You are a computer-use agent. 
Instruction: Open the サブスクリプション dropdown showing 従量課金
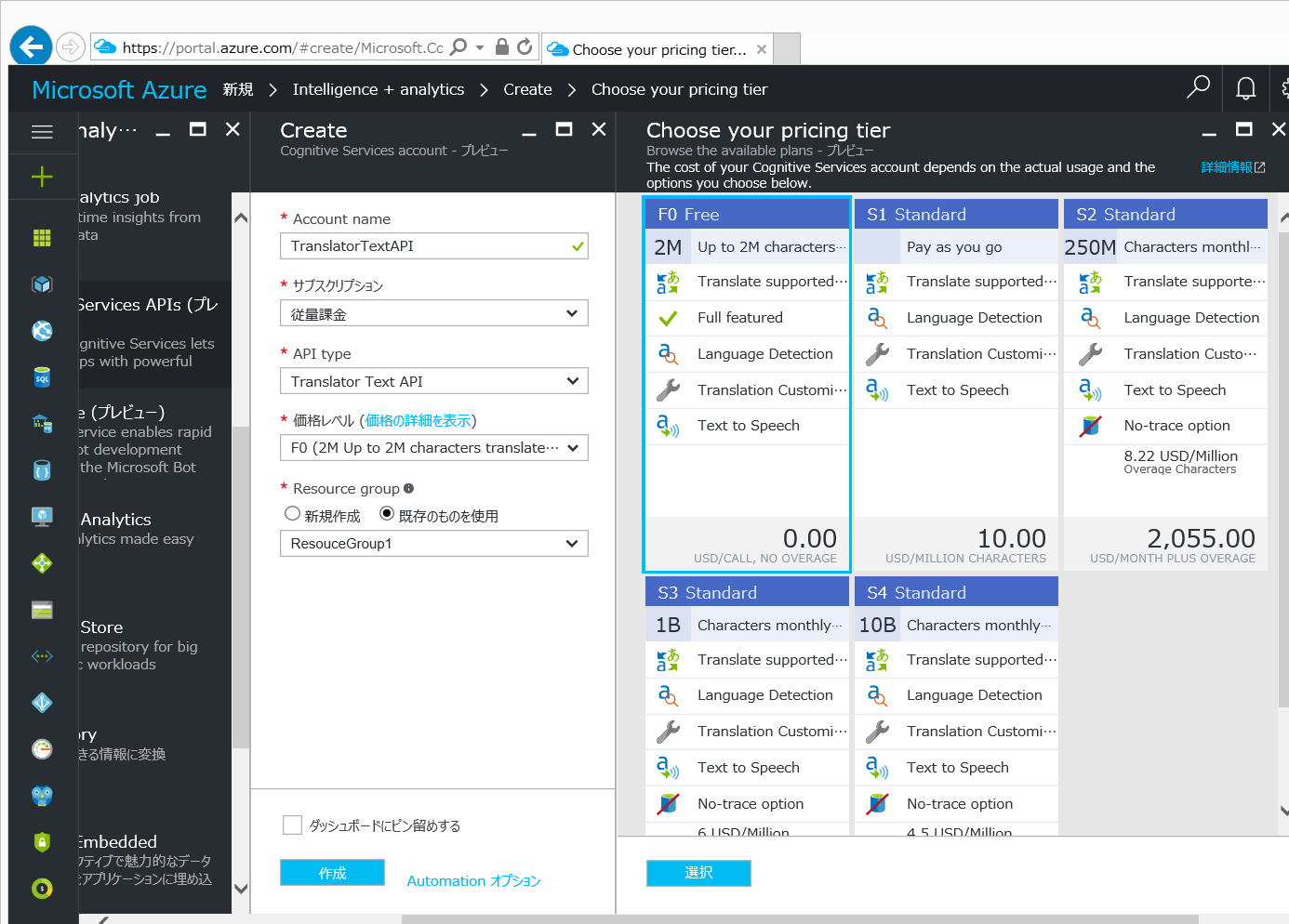[x=434, y=314]
